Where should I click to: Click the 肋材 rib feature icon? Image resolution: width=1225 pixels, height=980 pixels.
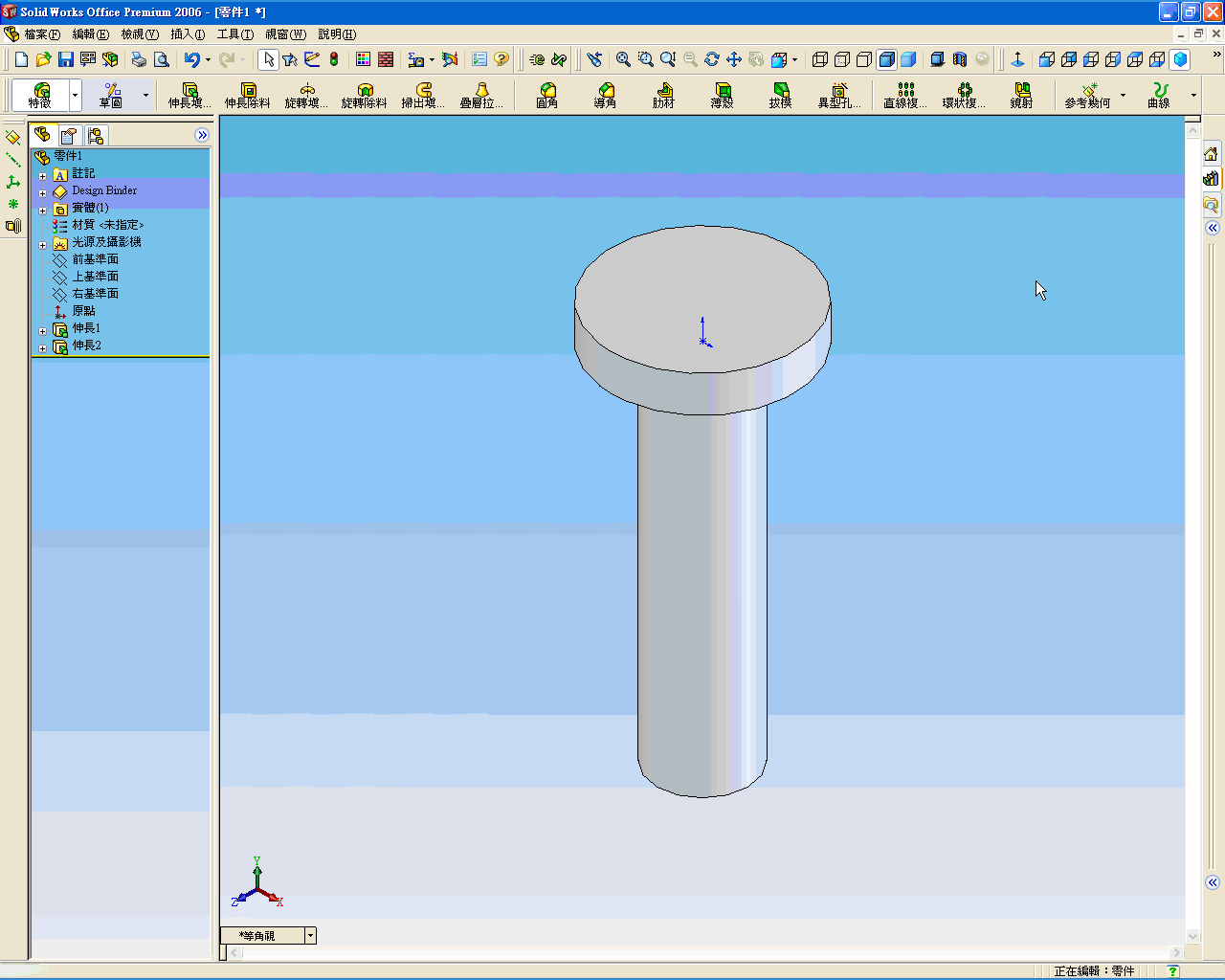pos(664,95)
